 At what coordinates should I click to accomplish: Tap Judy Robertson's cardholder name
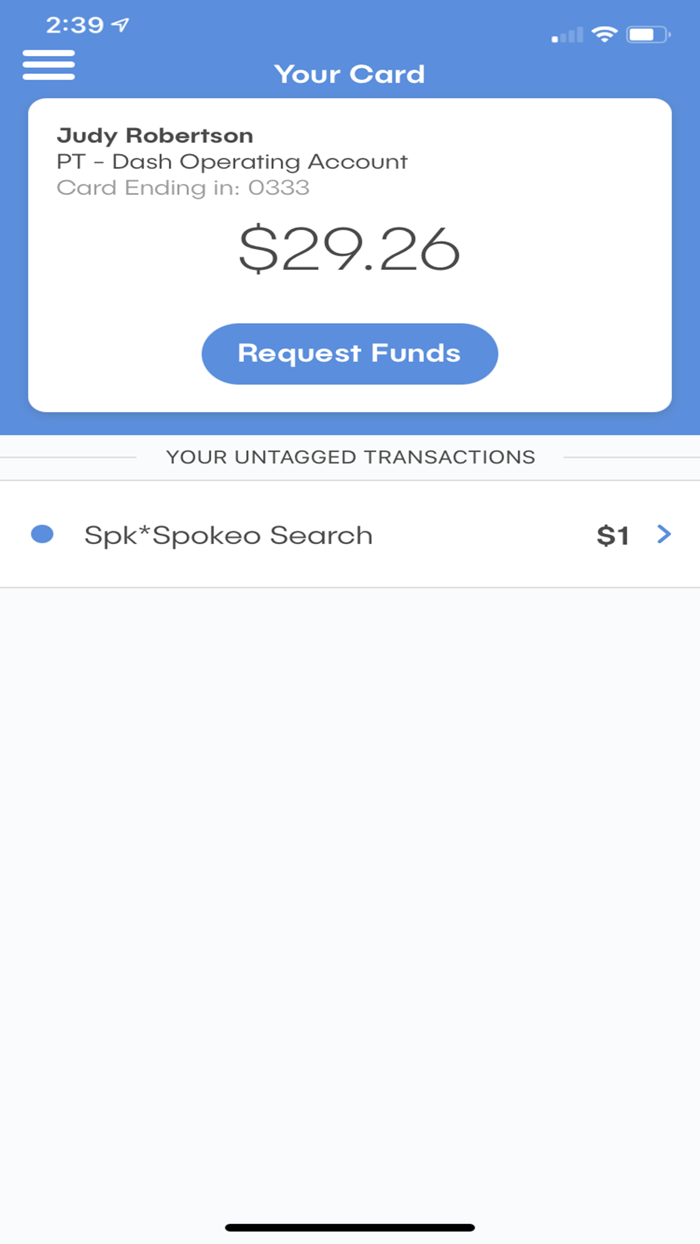tap(157, 135)
